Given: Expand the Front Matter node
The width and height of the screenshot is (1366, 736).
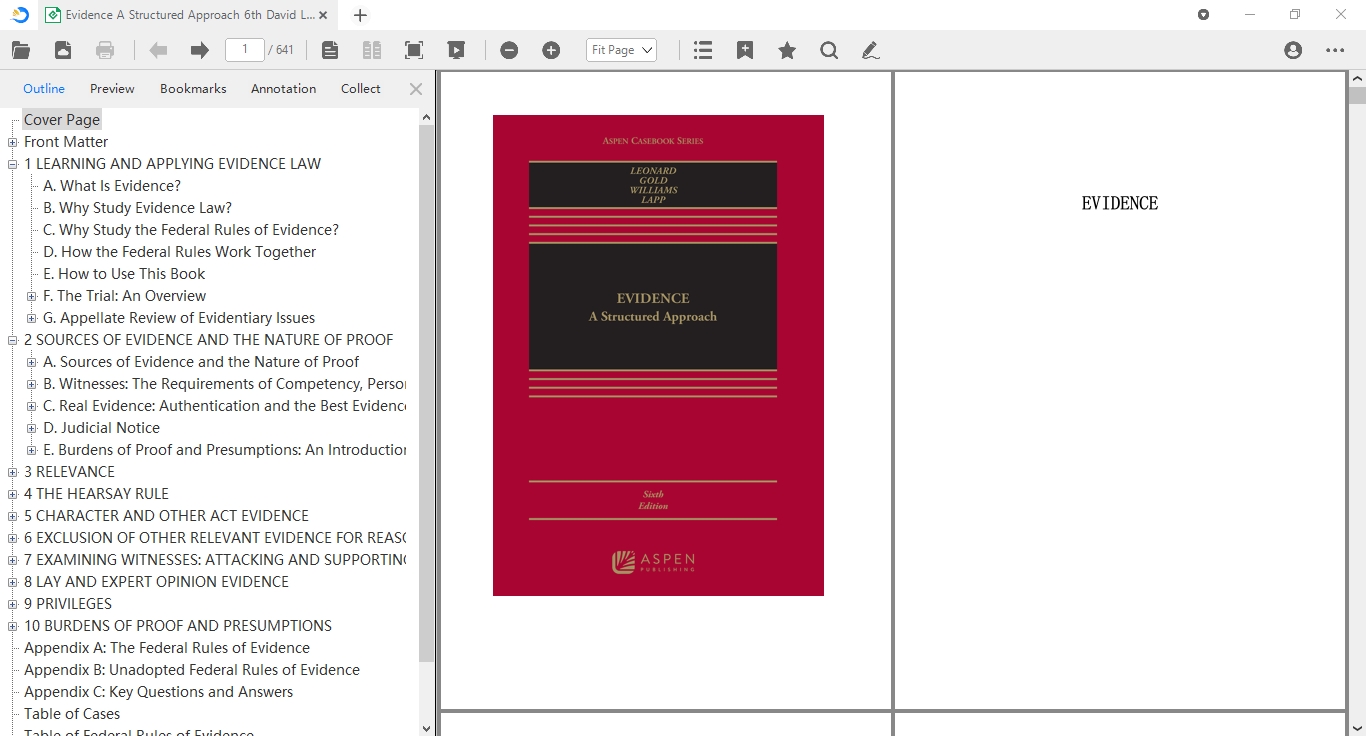Looking at the screenshot, I should click(13, 142).
